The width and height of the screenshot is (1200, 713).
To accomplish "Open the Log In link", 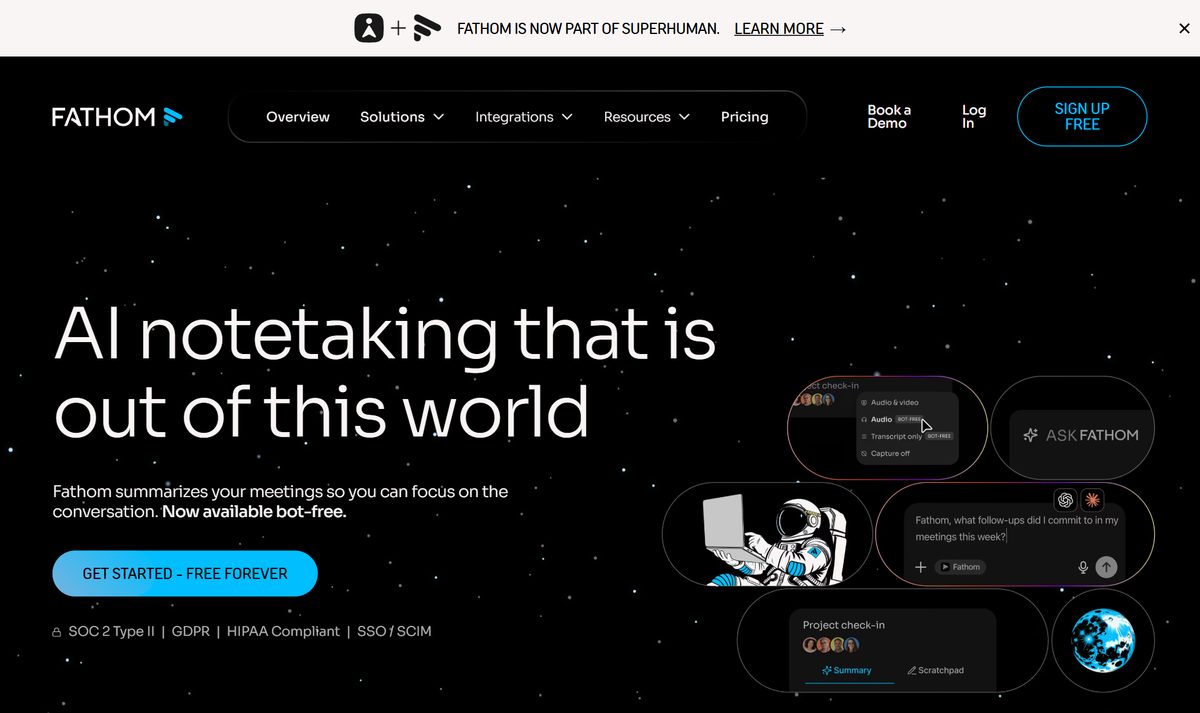I will point(974,117).
